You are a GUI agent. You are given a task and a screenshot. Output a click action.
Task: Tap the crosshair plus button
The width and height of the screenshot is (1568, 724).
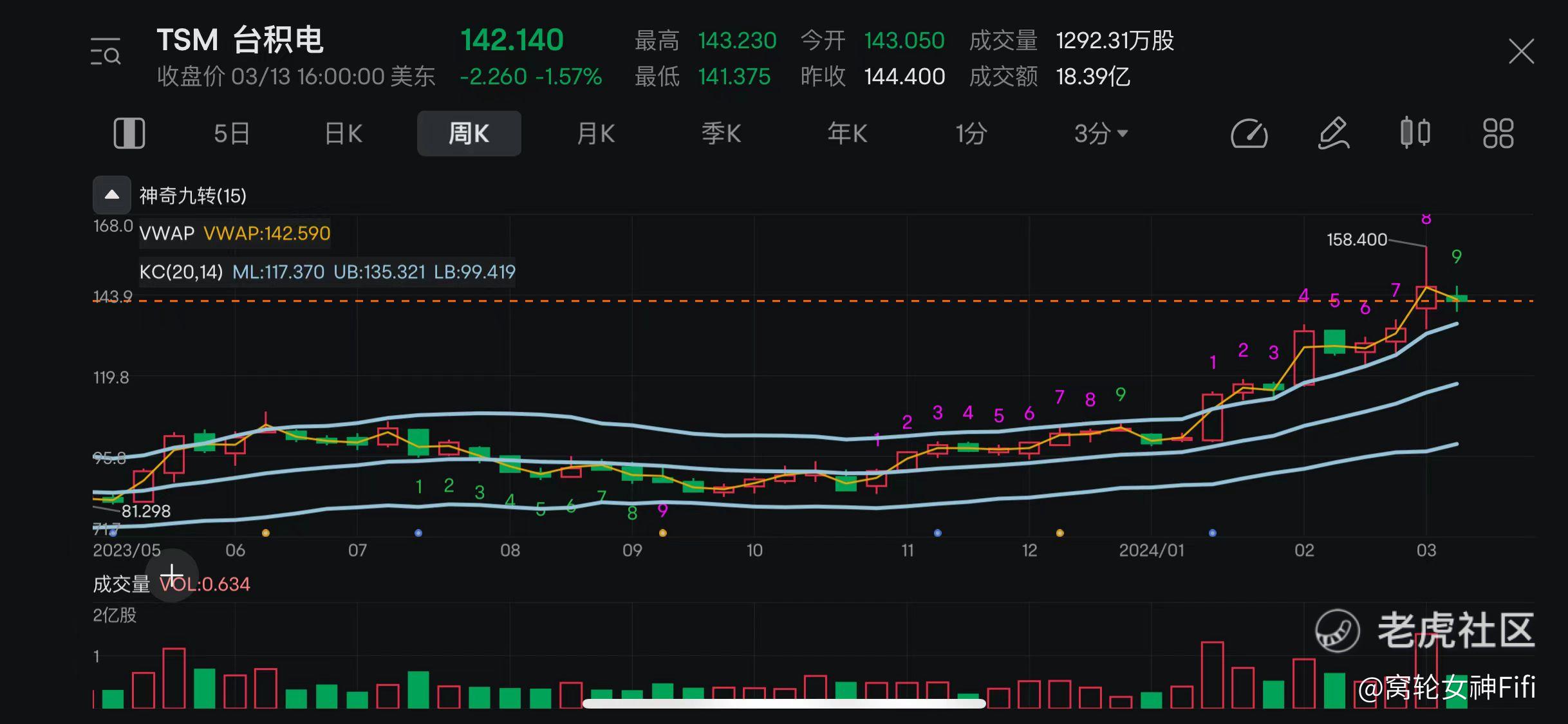tap(171, 575)
